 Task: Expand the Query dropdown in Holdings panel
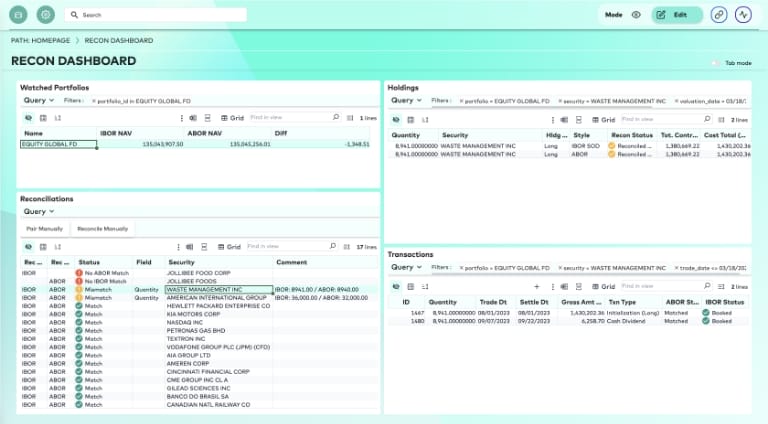tap(406, 101)
